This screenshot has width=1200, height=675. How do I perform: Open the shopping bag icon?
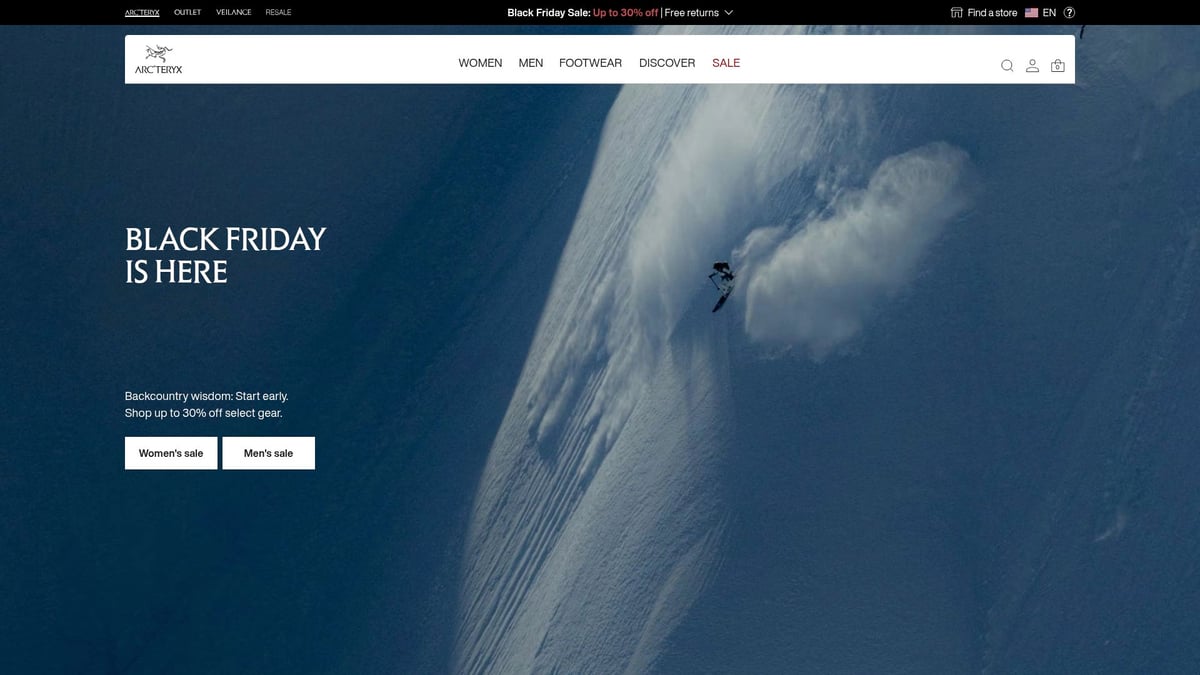(1058, 66)
